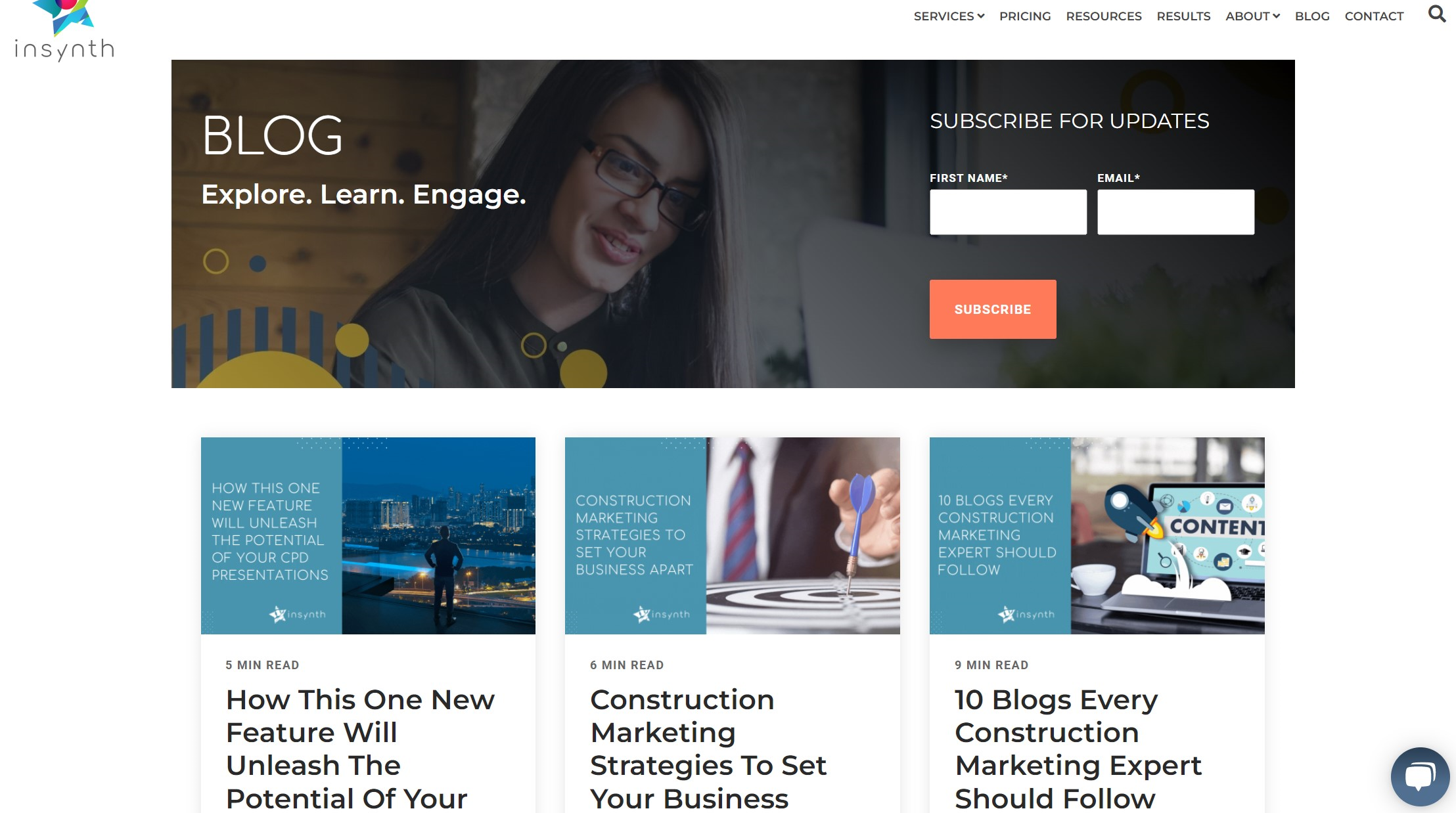Viewport: 1456px width, 813px height.
Task: Open the live chat bubble widget
Action: click(1420, 776)
